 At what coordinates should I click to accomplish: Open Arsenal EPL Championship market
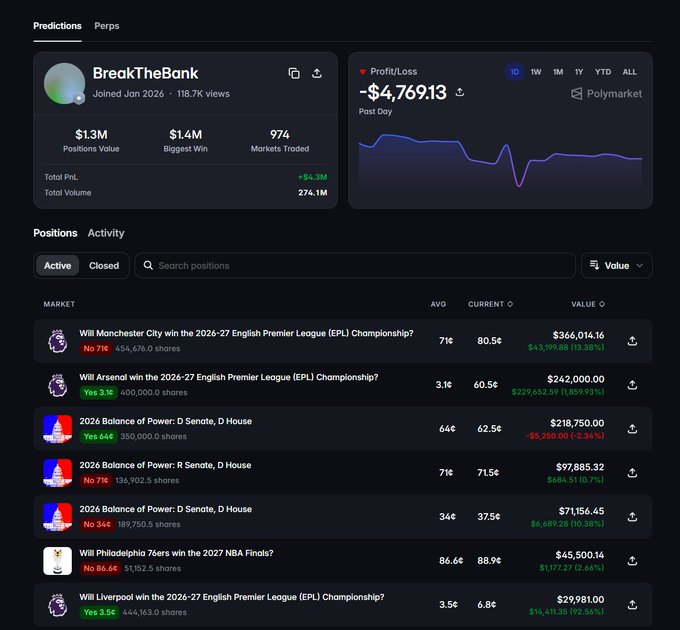click(229, 377)
